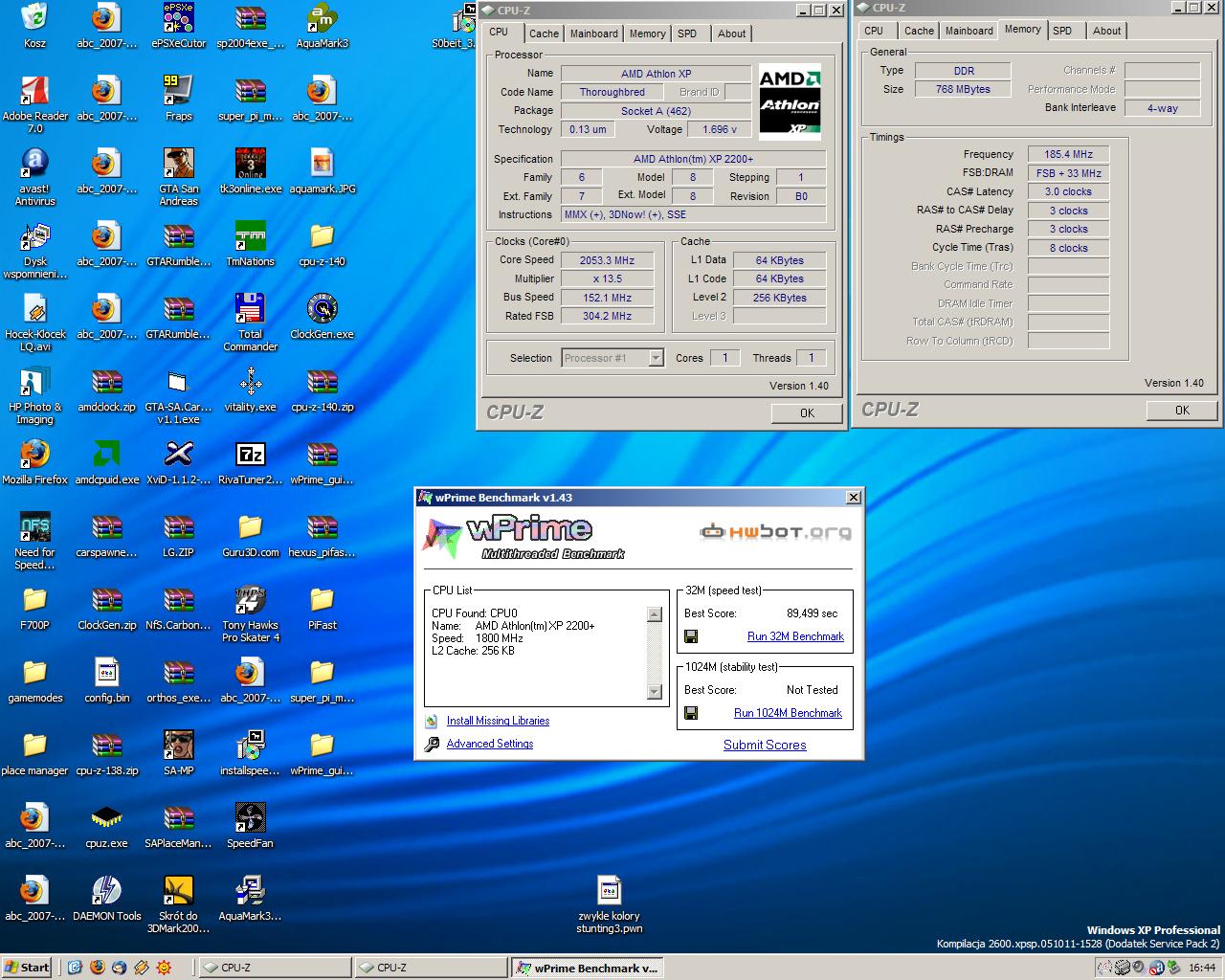Open the Windows Start menu
The image size is (1225, 980).
28,968
